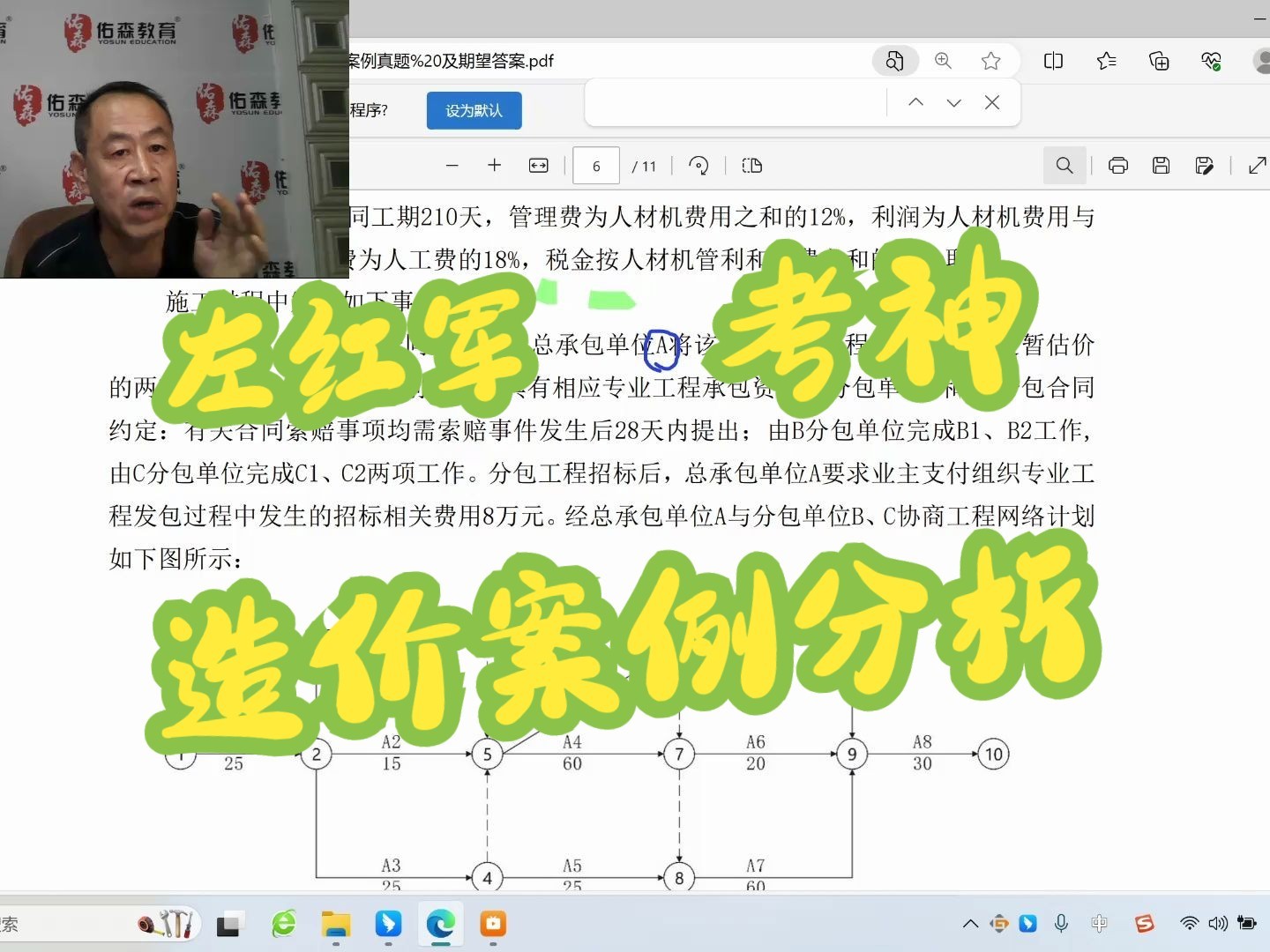Open Task View on the taskbar

tap(228, 925)
